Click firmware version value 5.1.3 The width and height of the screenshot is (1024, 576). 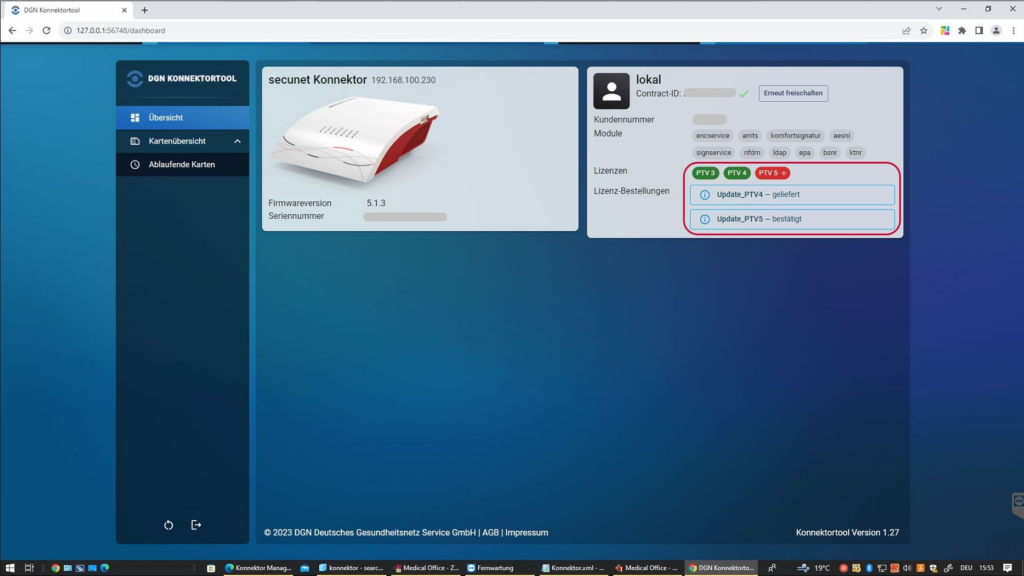[x=376, y=203]
